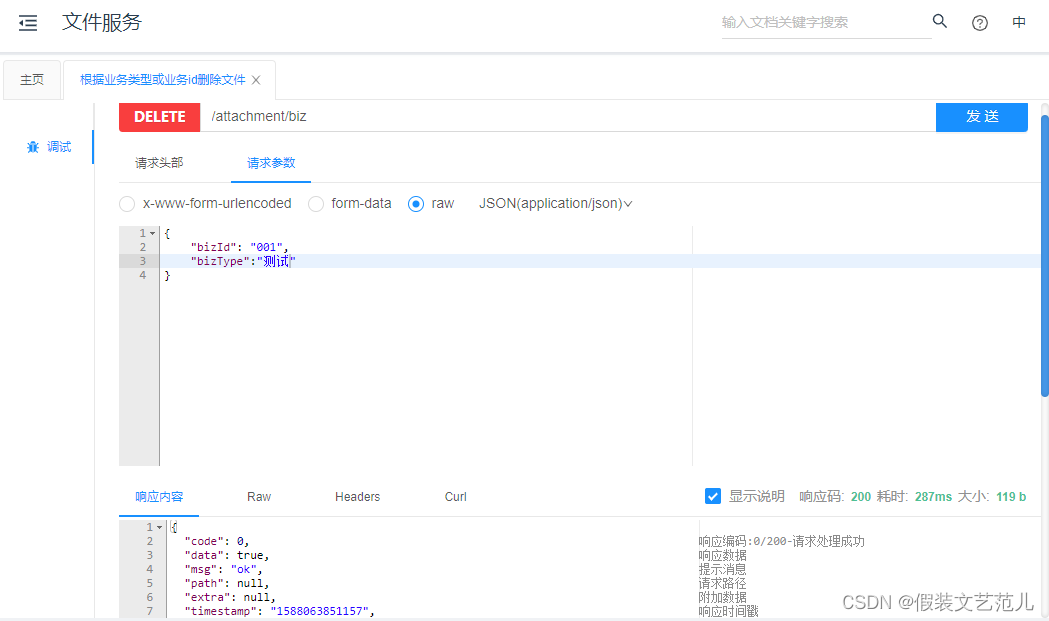
Task: Click the "msg": "ok" response line
Action: (x=223, y=569)
